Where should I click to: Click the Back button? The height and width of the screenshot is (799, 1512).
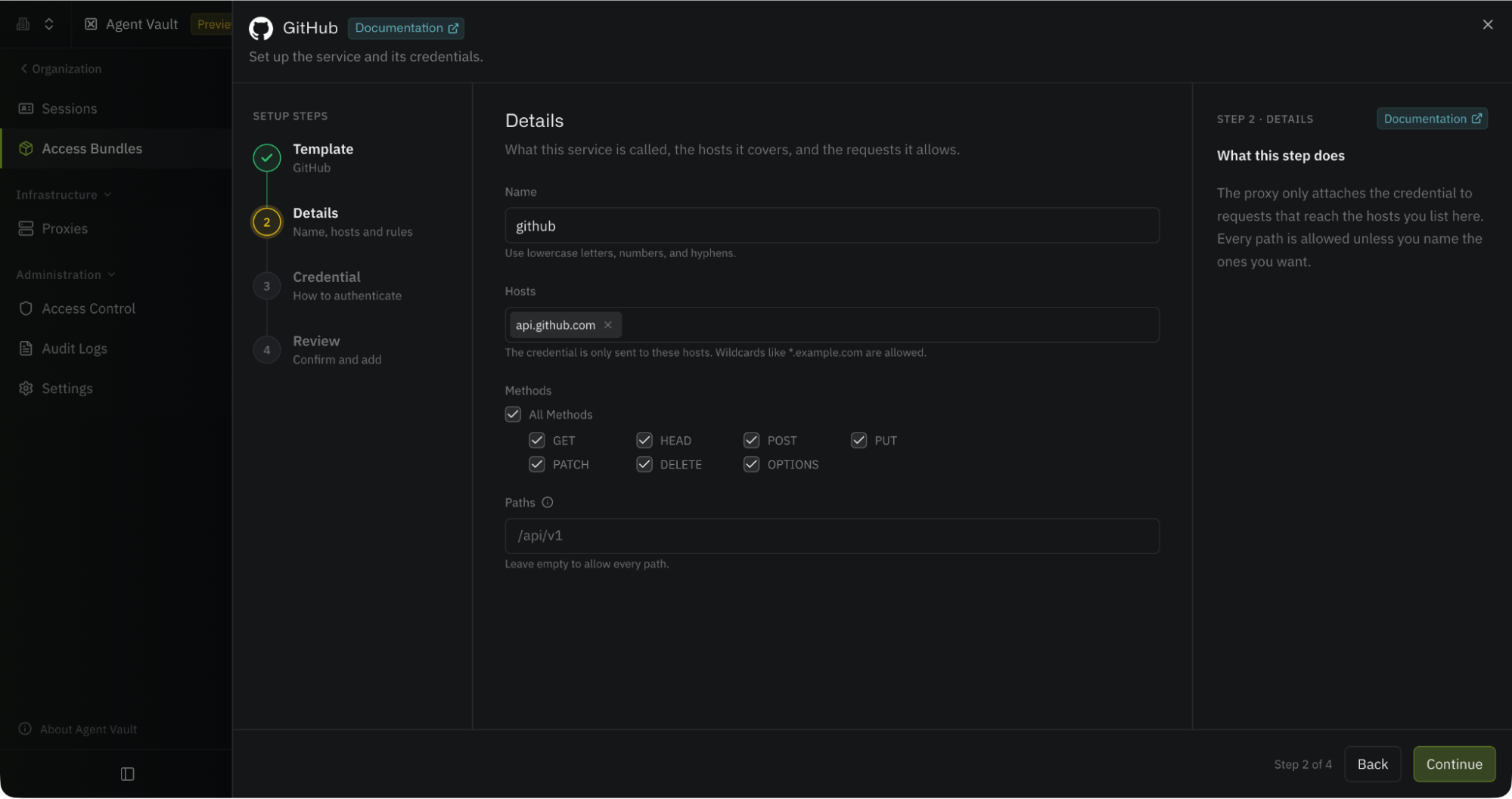pyautogui.click(x=1372, y=764)
